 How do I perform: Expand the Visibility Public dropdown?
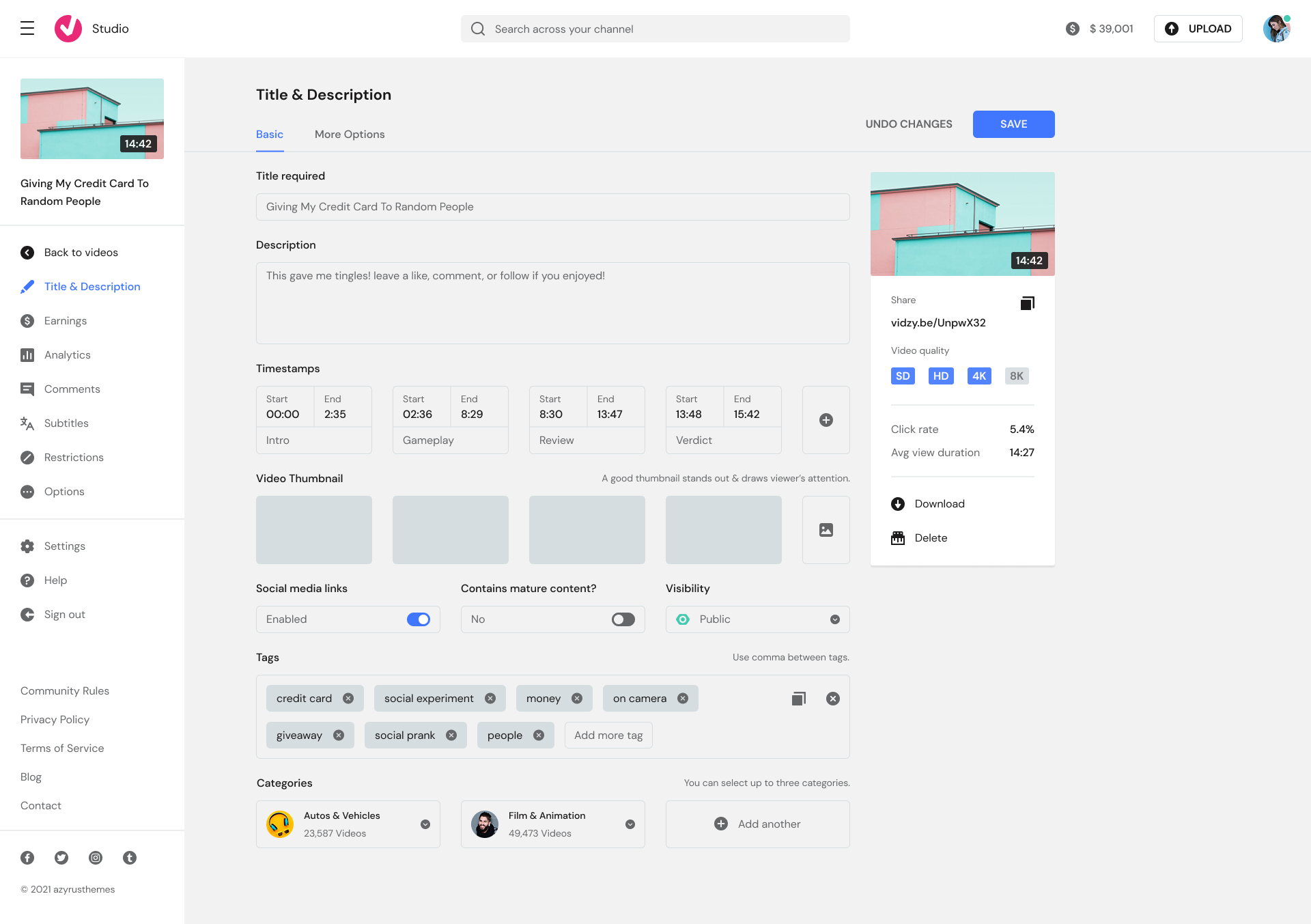pos(834,619)
